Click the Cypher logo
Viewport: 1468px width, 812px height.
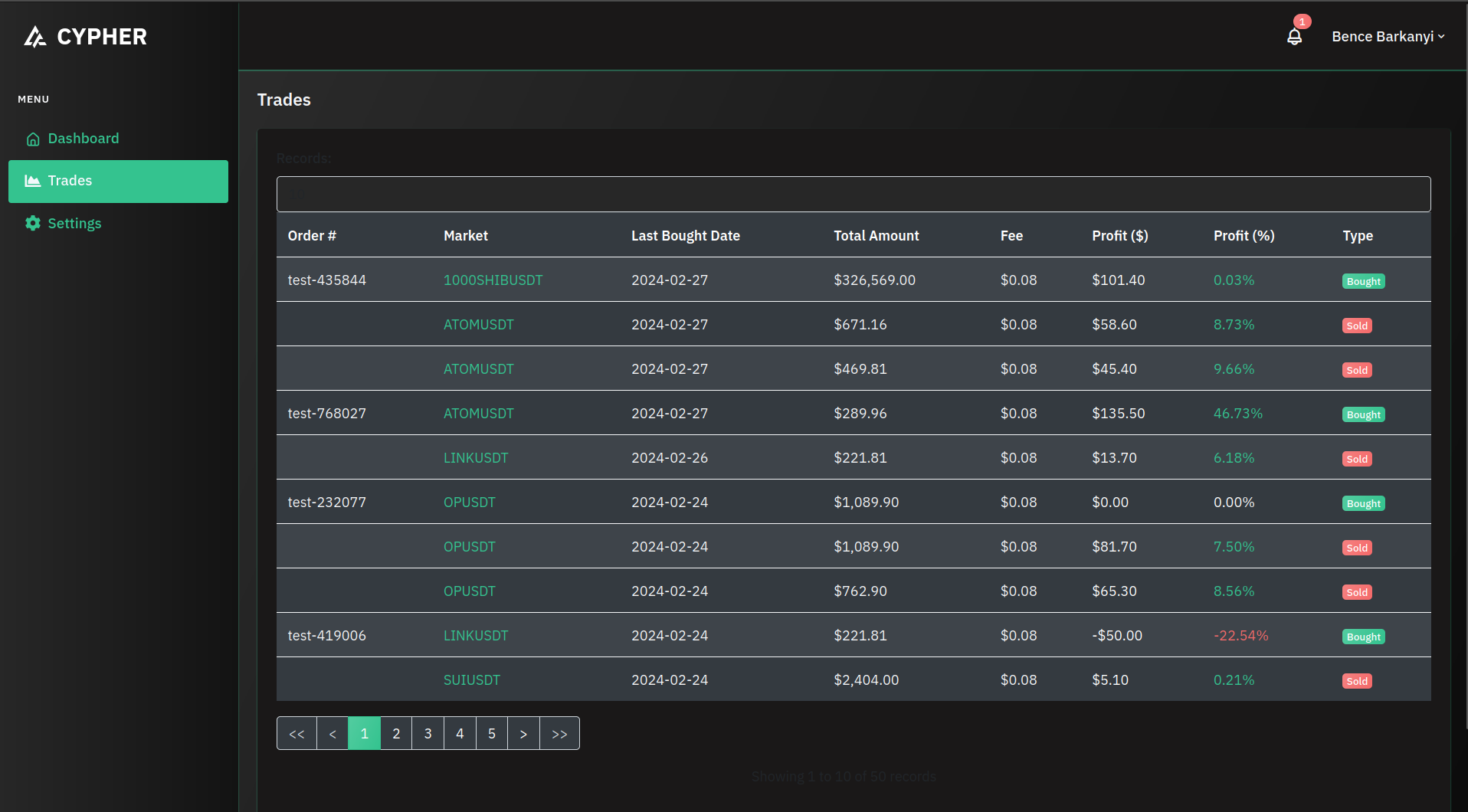point(85,37)
